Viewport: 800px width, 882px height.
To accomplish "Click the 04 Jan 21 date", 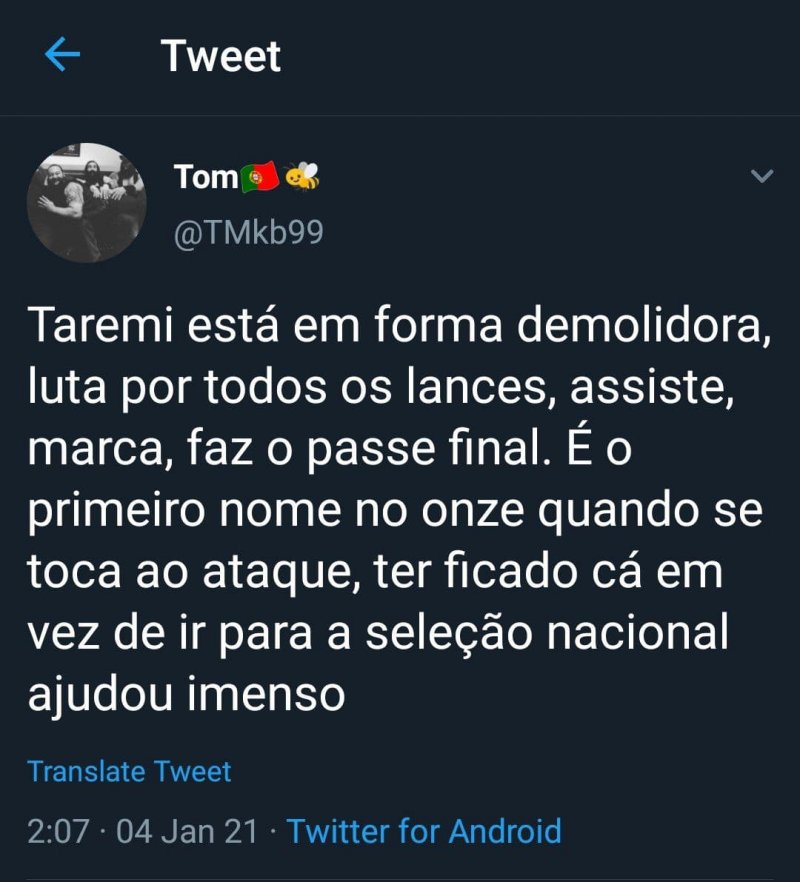I will pyautogui.click(x=187, y=831).
